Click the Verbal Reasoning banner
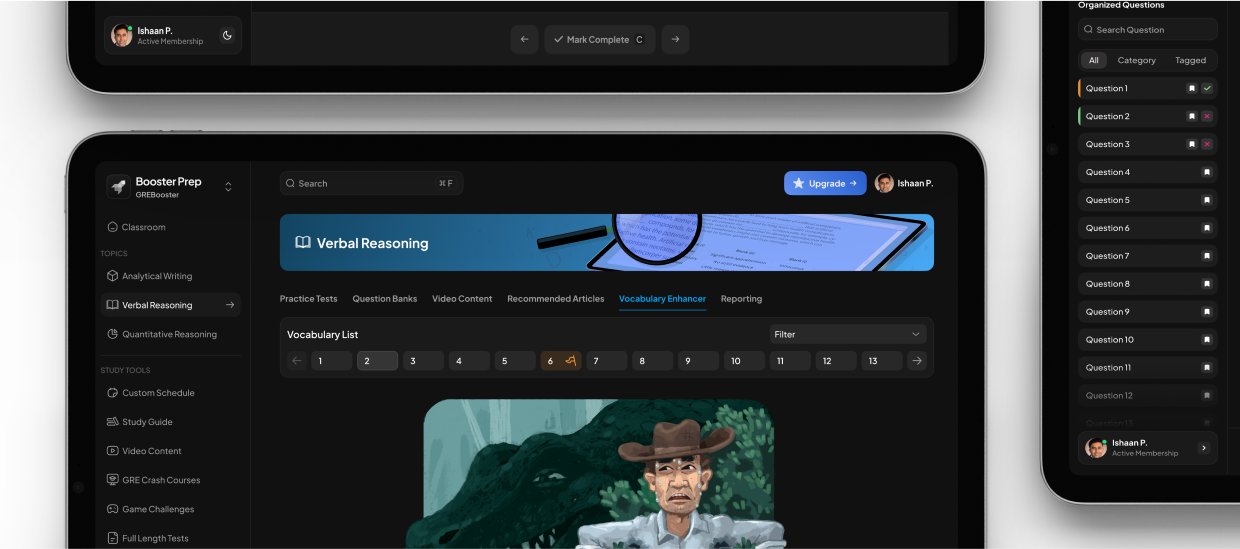The image size is (1240, 549). click(x=607, y=242)
